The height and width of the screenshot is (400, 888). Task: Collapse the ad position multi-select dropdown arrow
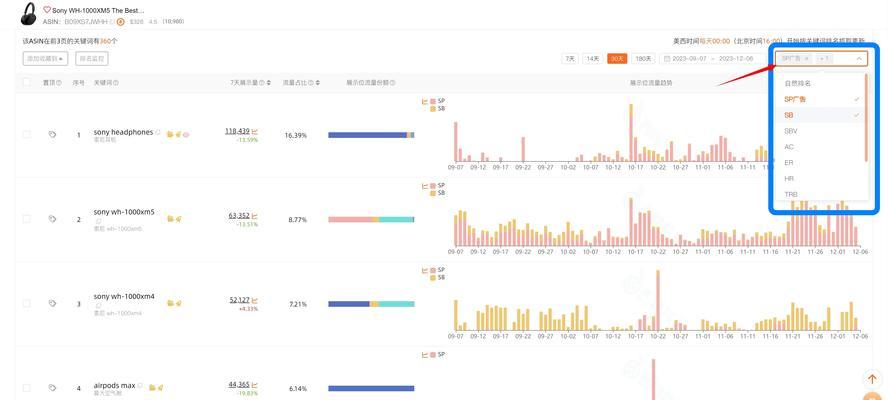[859, 58]
